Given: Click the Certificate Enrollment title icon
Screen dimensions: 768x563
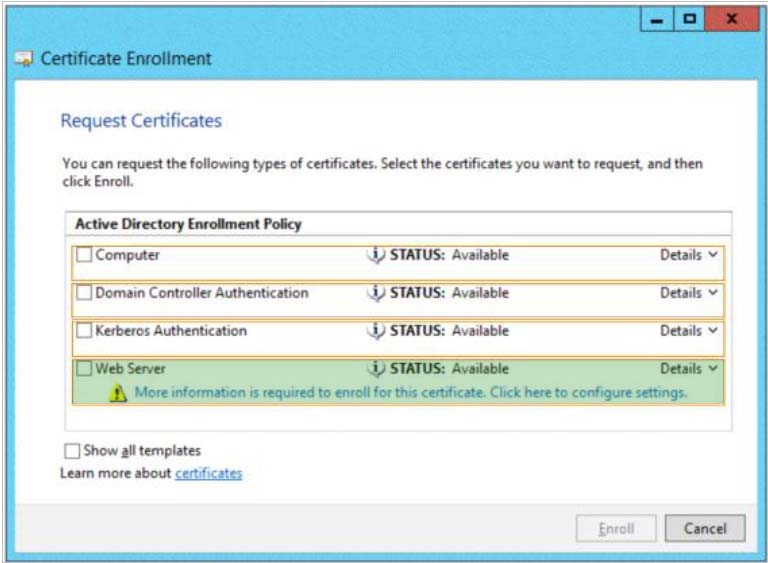Looking at the screenshot, I should [24, 58].
